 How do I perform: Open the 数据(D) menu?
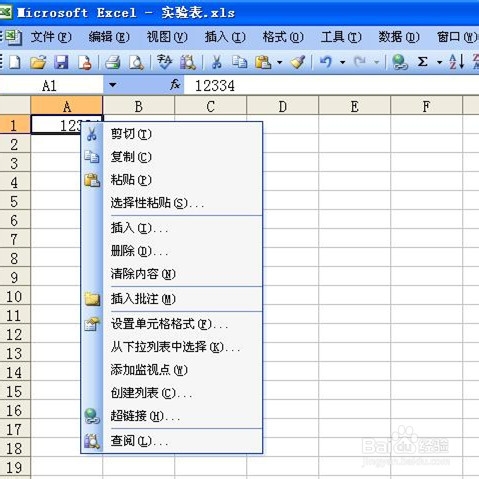point(399,37)
